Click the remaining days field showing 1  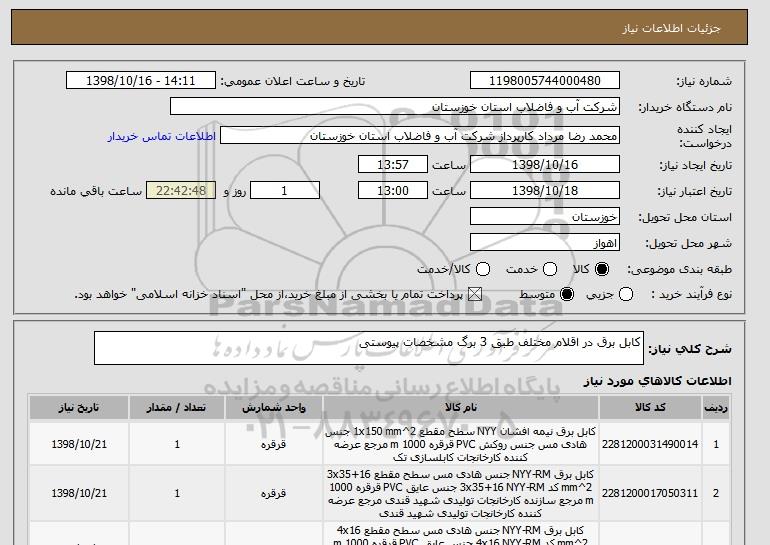(285, 191)
